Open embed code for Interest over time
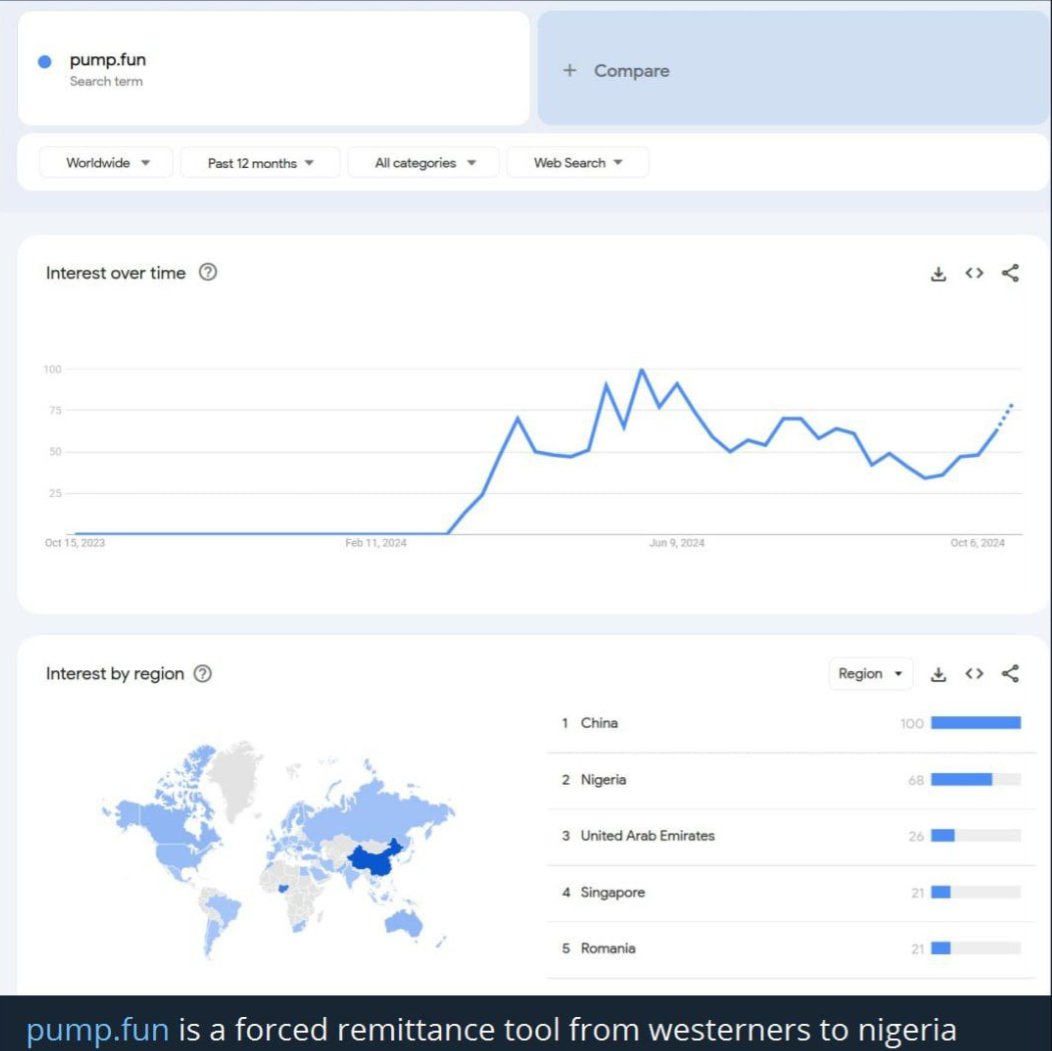 coord(974,273)
